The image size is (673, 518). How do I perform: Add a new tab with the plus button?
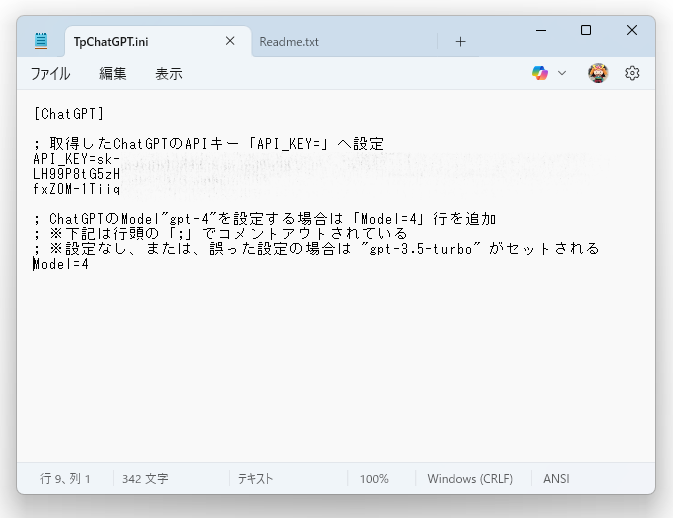pyautogui.click(x=460, y=42)
